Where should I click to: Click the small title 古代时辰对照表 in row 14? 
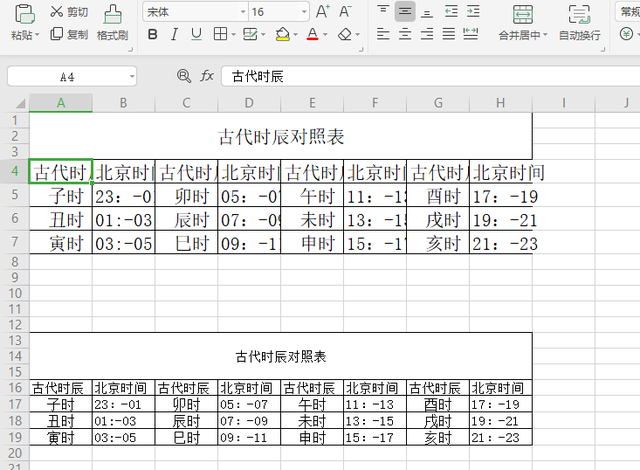pos(281,356)
